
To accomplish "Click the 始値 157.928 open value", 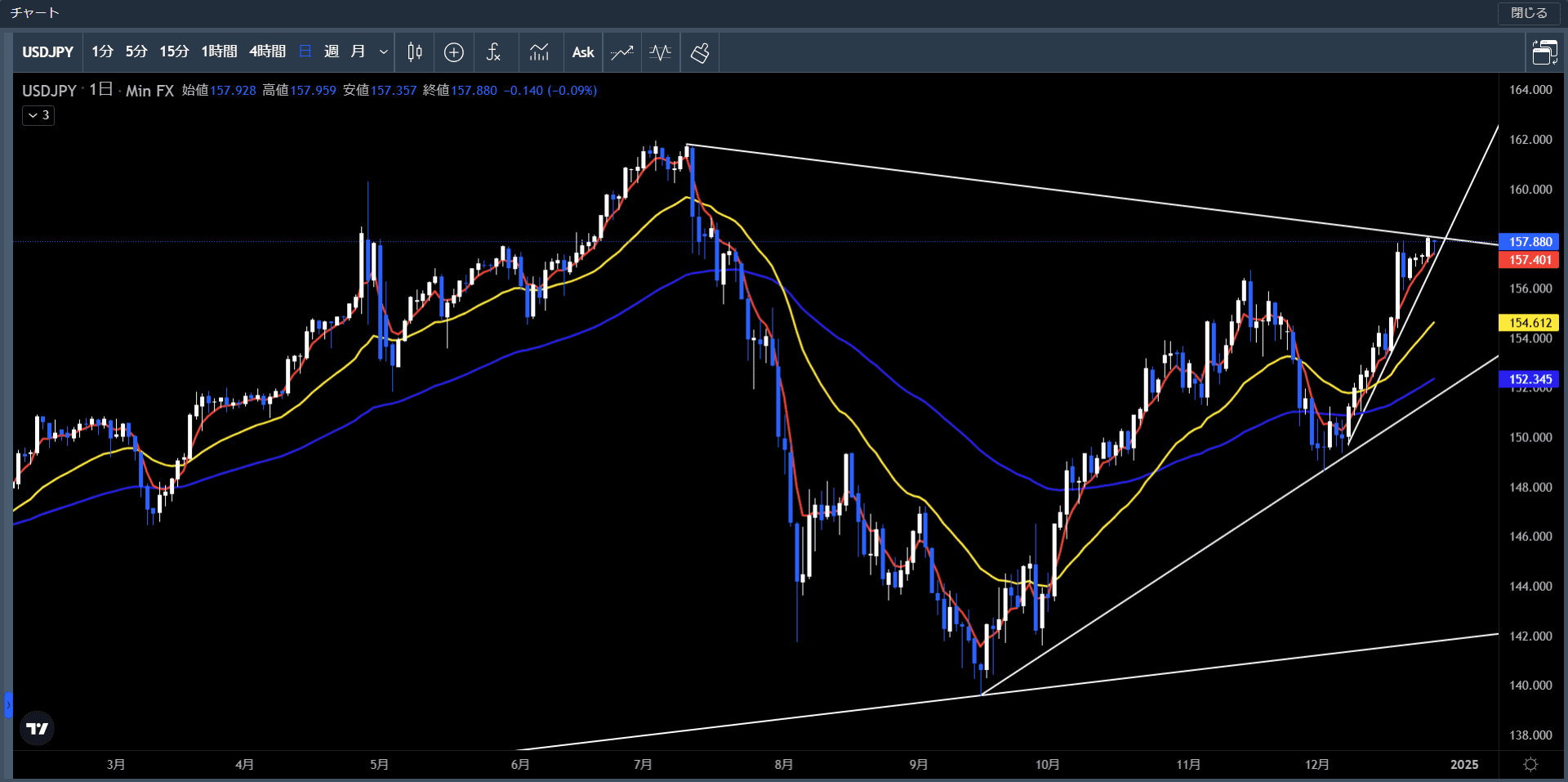I will pos(219,90).
